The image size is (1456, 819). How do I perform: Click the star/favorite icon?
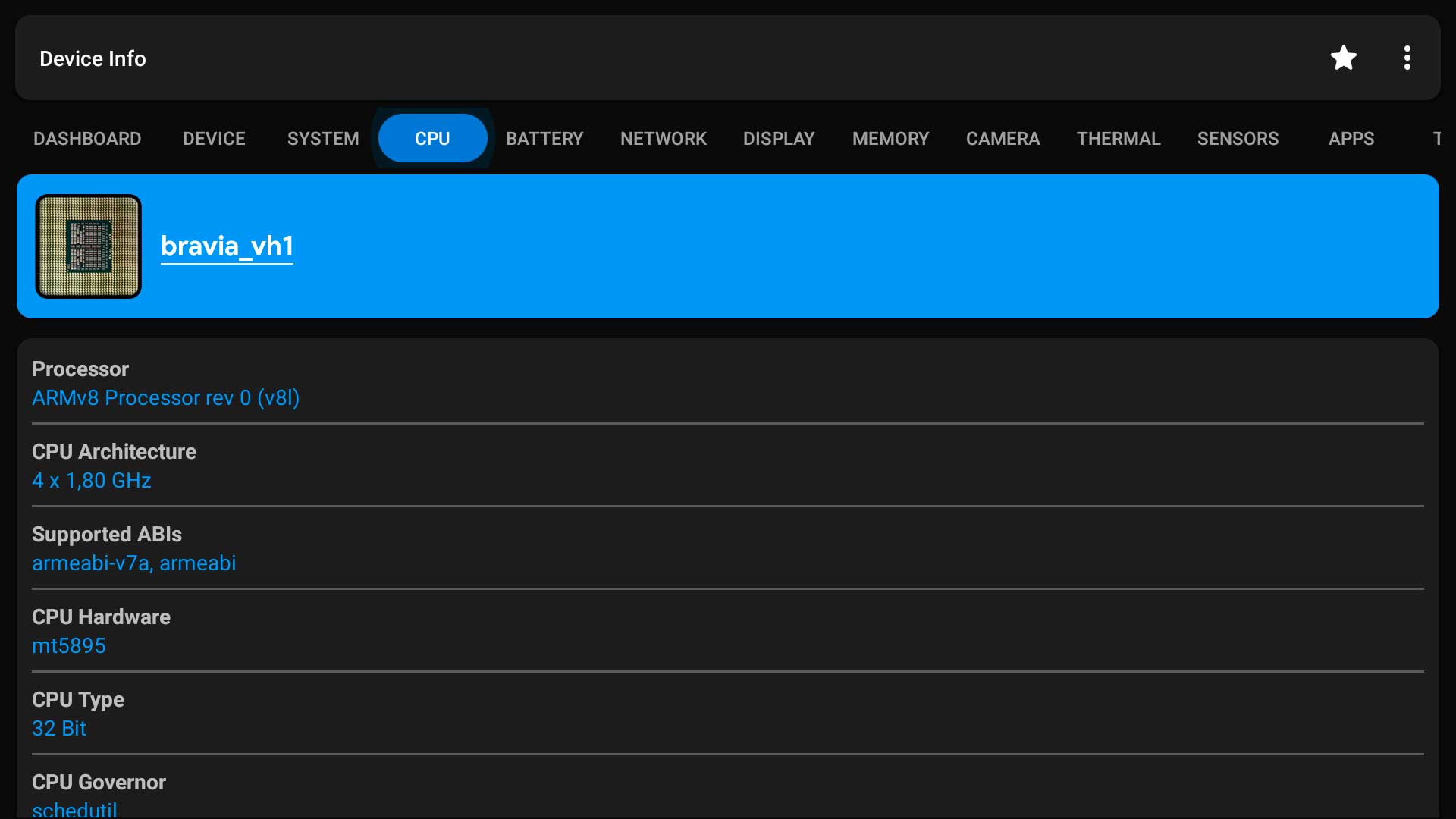click(x=1343, y=58)
